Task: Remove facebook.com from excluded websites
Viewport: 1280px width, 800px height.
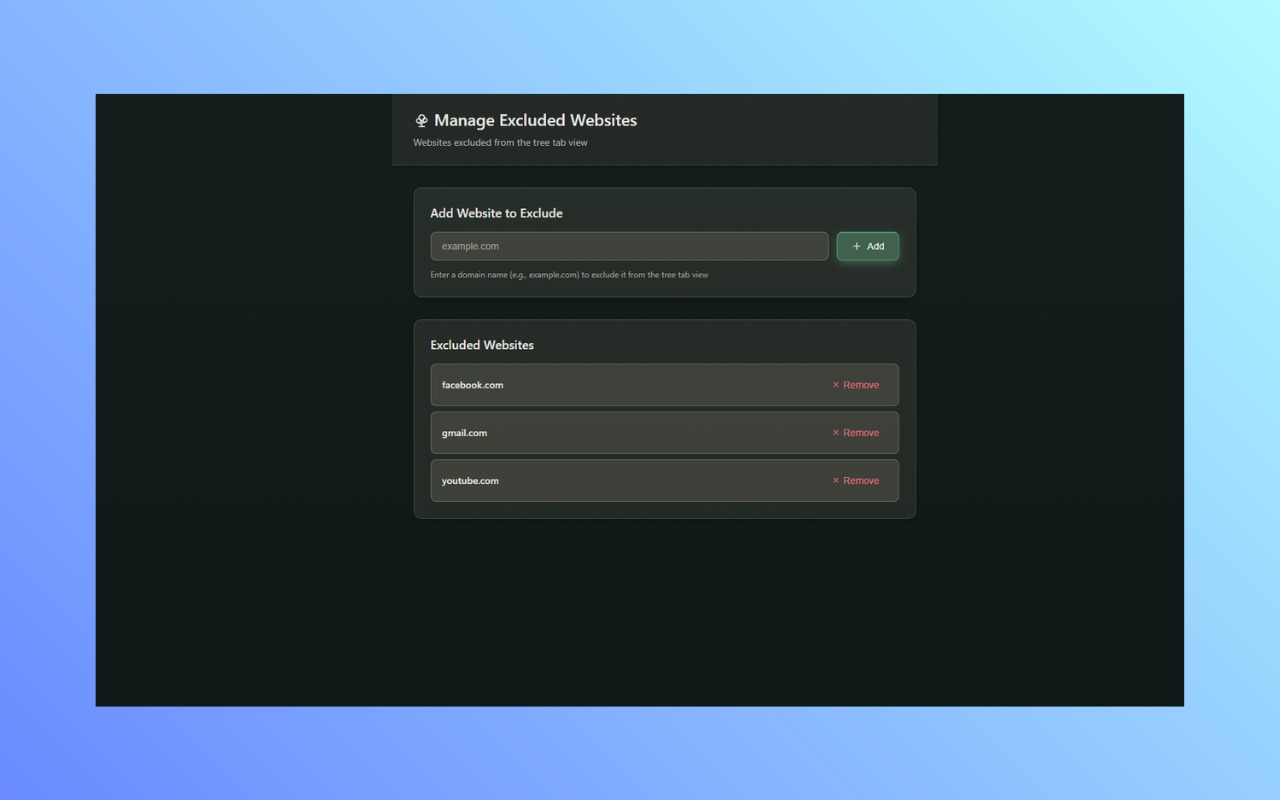Action: tap(856, 385)
